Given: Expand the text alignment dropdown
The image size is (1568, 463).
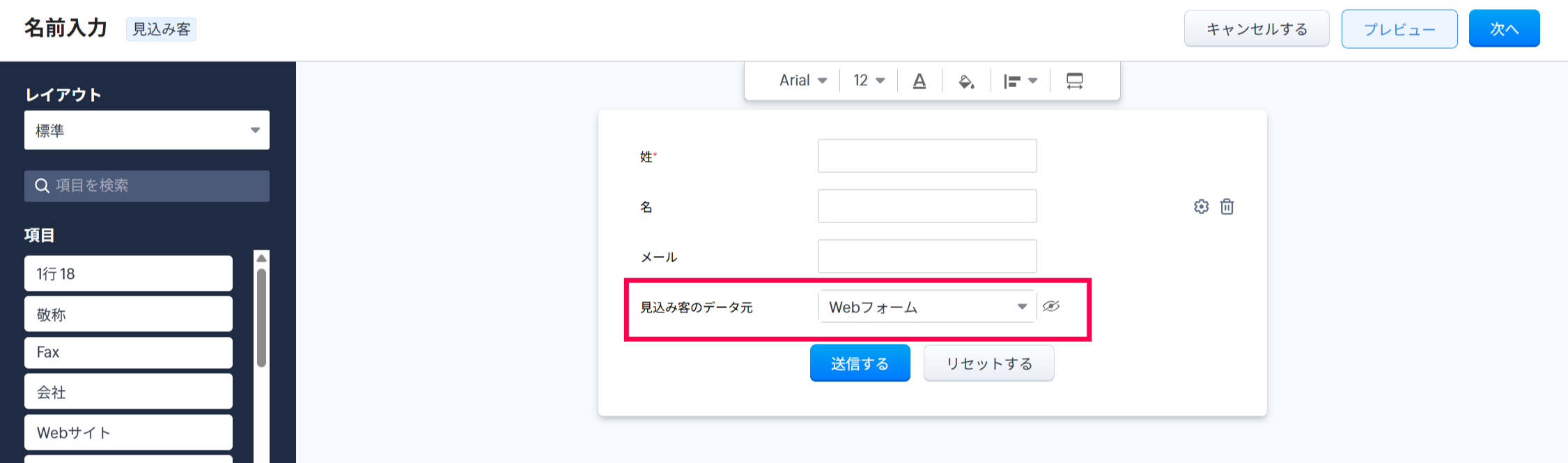Looking at the screenshot, I should coord(1020,82).
